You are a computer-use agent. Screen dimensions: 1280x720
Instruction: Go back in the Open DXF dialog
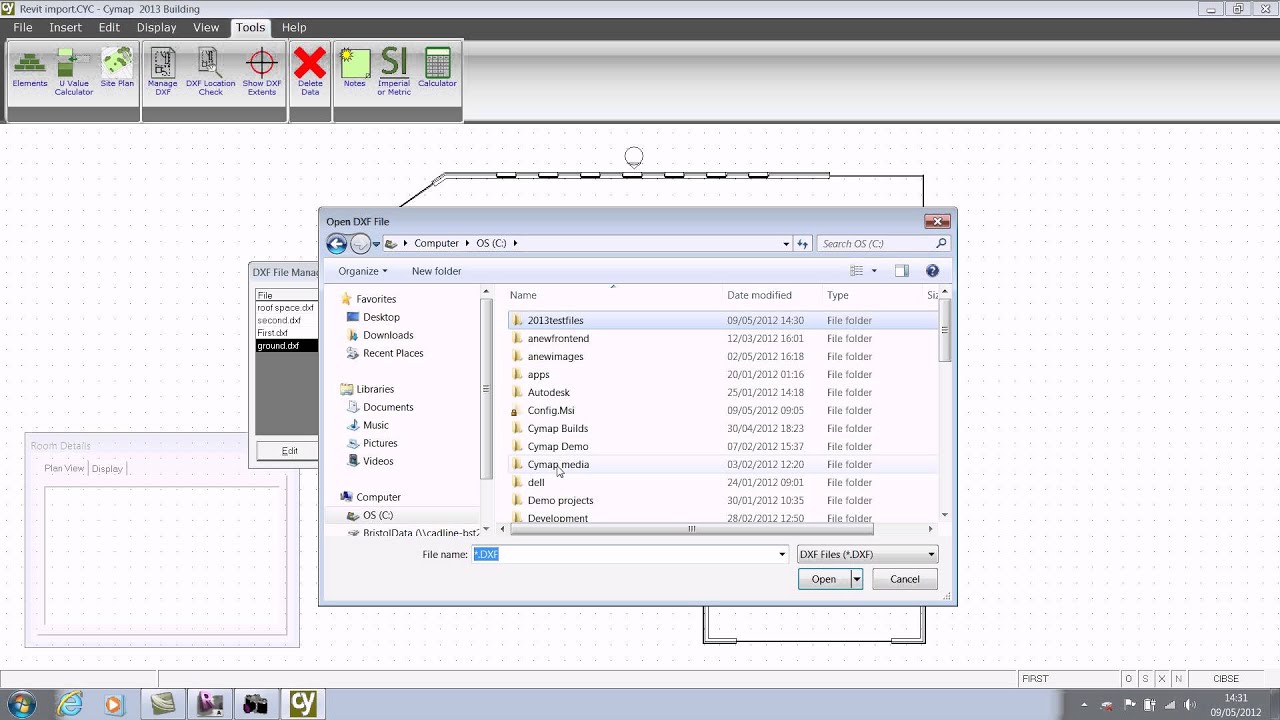click(337, 243)
